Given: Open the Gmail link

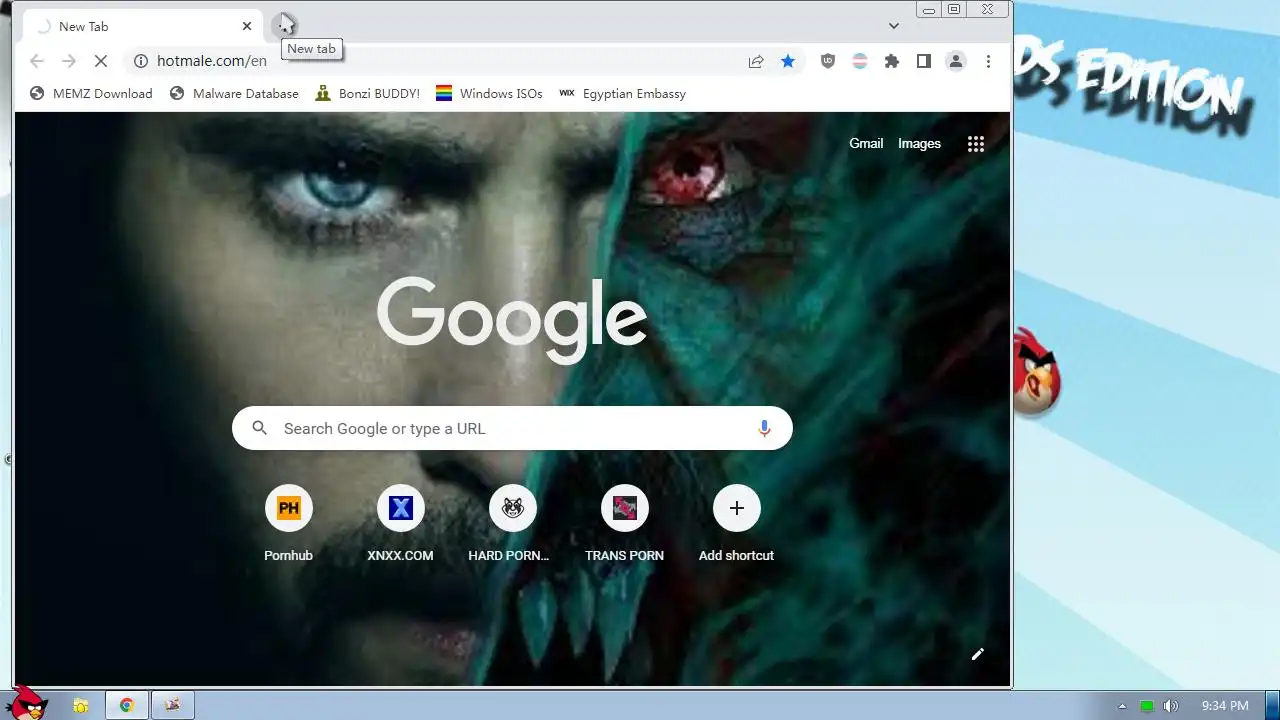Looking at the screenshot, I should tap(866, 143).
